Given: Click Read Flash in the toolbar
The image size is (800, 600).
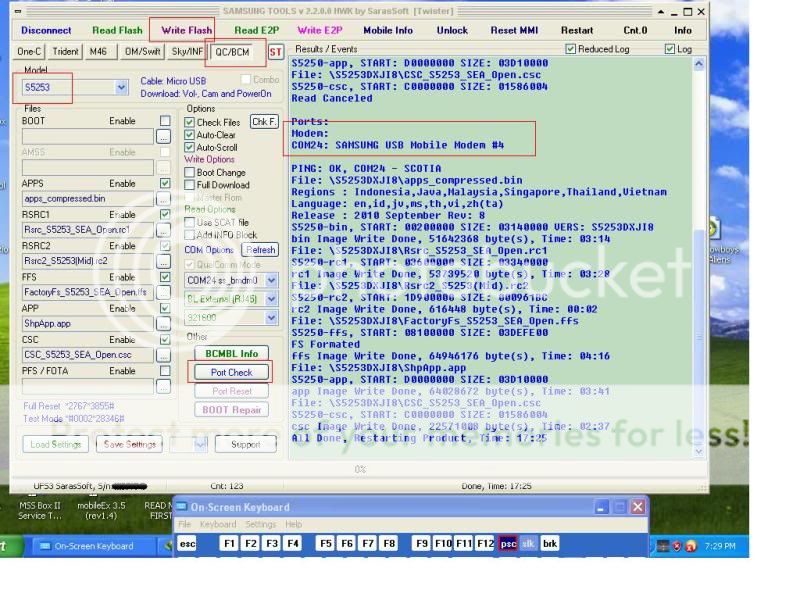Looking at the screenshot, I should click(x=117, y=31).
